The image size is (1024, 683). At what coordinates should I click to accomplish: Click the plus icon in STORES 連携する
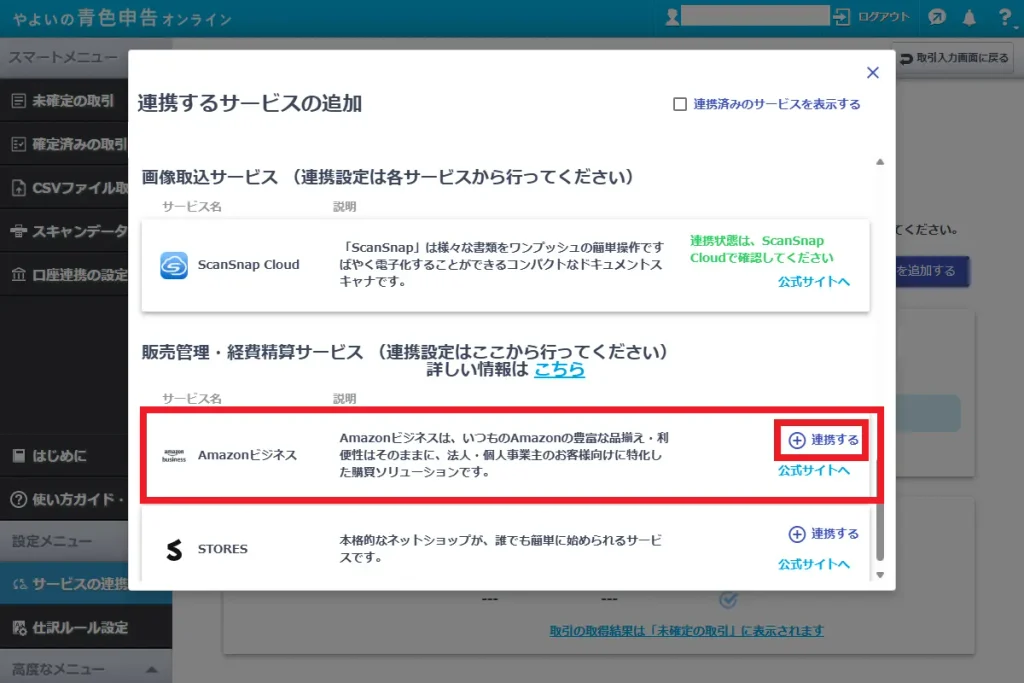pos(797,534)
